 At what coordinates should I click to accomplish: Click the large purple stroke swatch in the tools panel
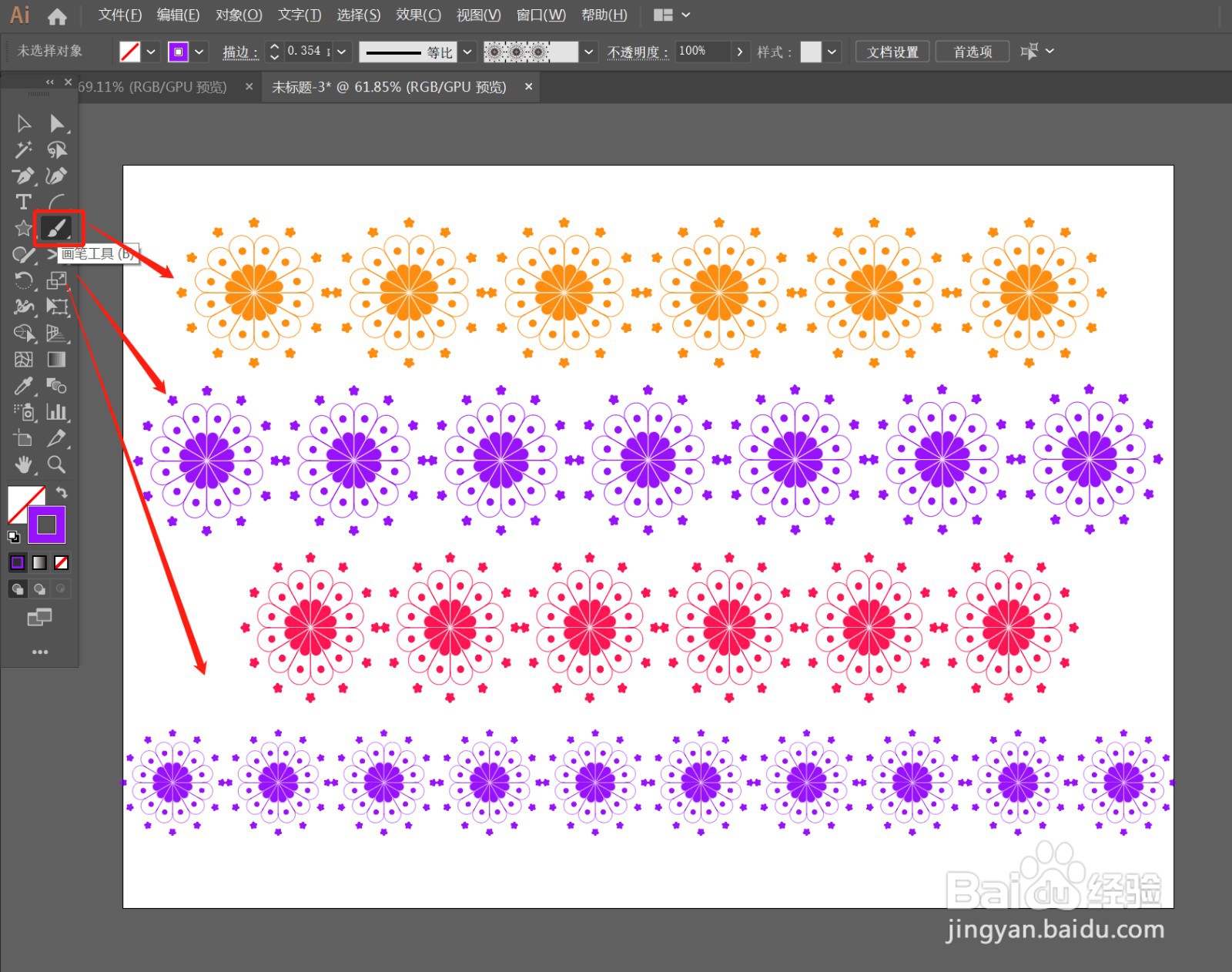tap(47, 525)
